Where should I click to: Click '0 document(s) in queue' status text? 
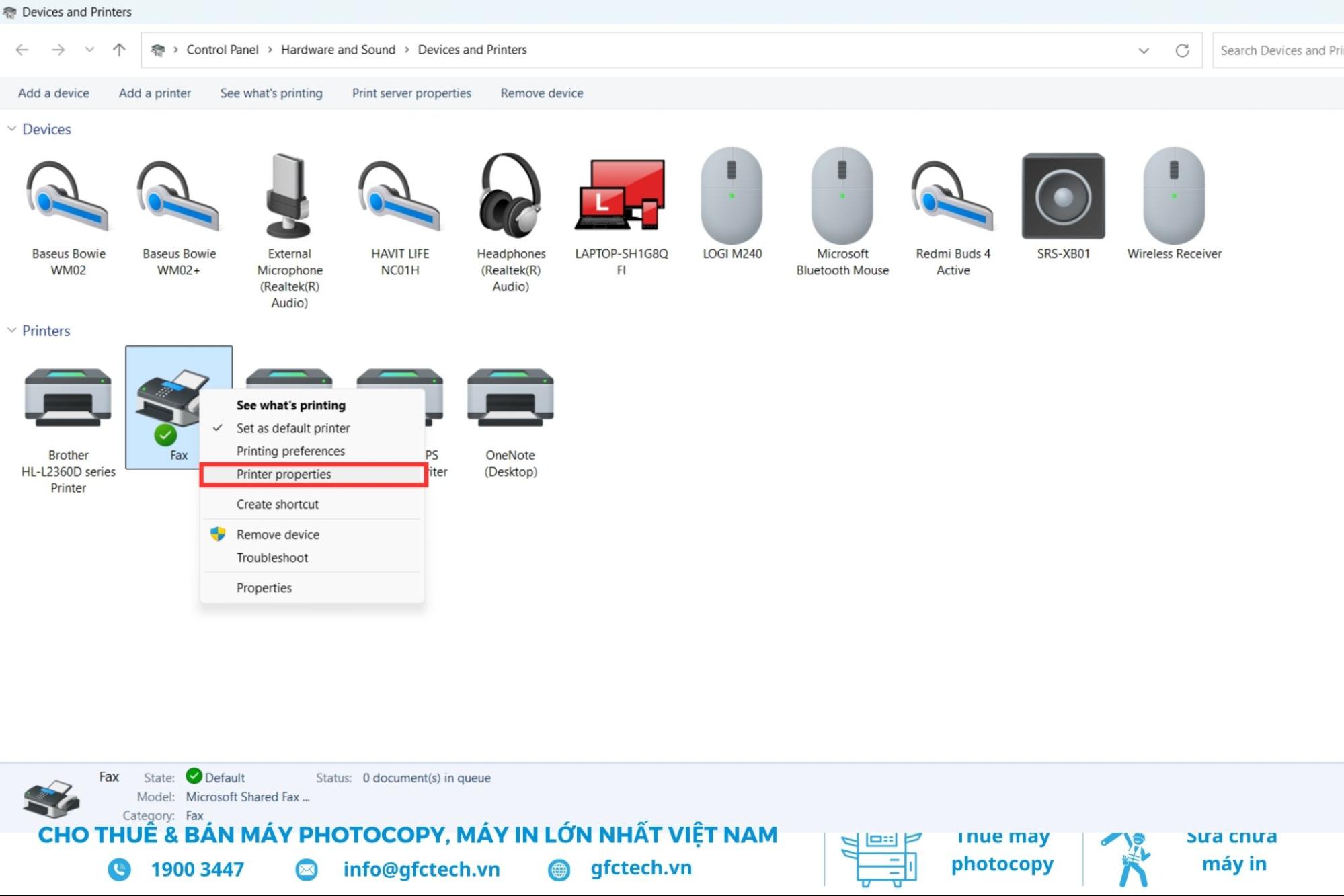(x=427, y=778)
